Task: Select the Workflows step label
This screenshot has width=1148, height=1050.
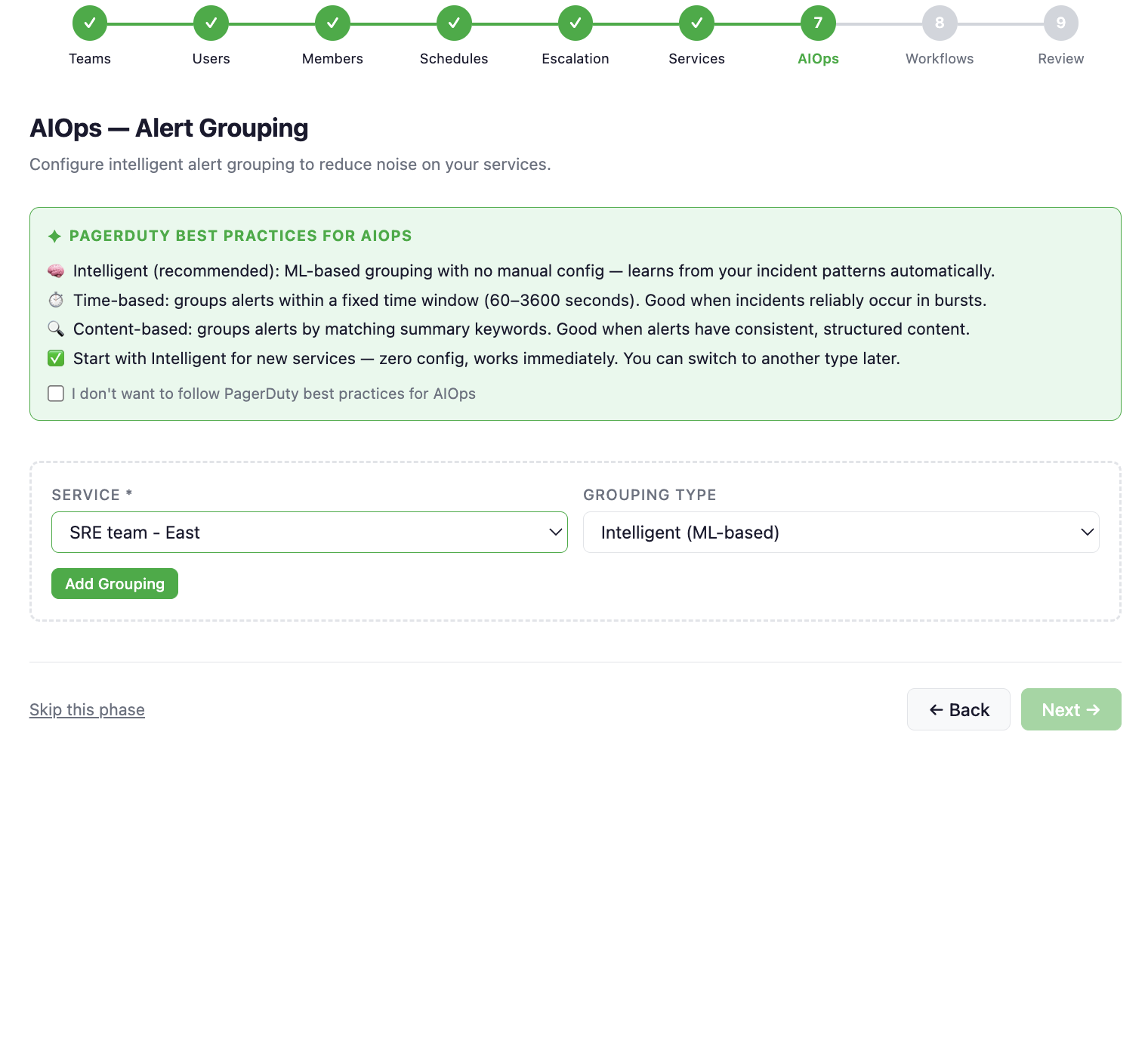Action: (x=940, y=59)
